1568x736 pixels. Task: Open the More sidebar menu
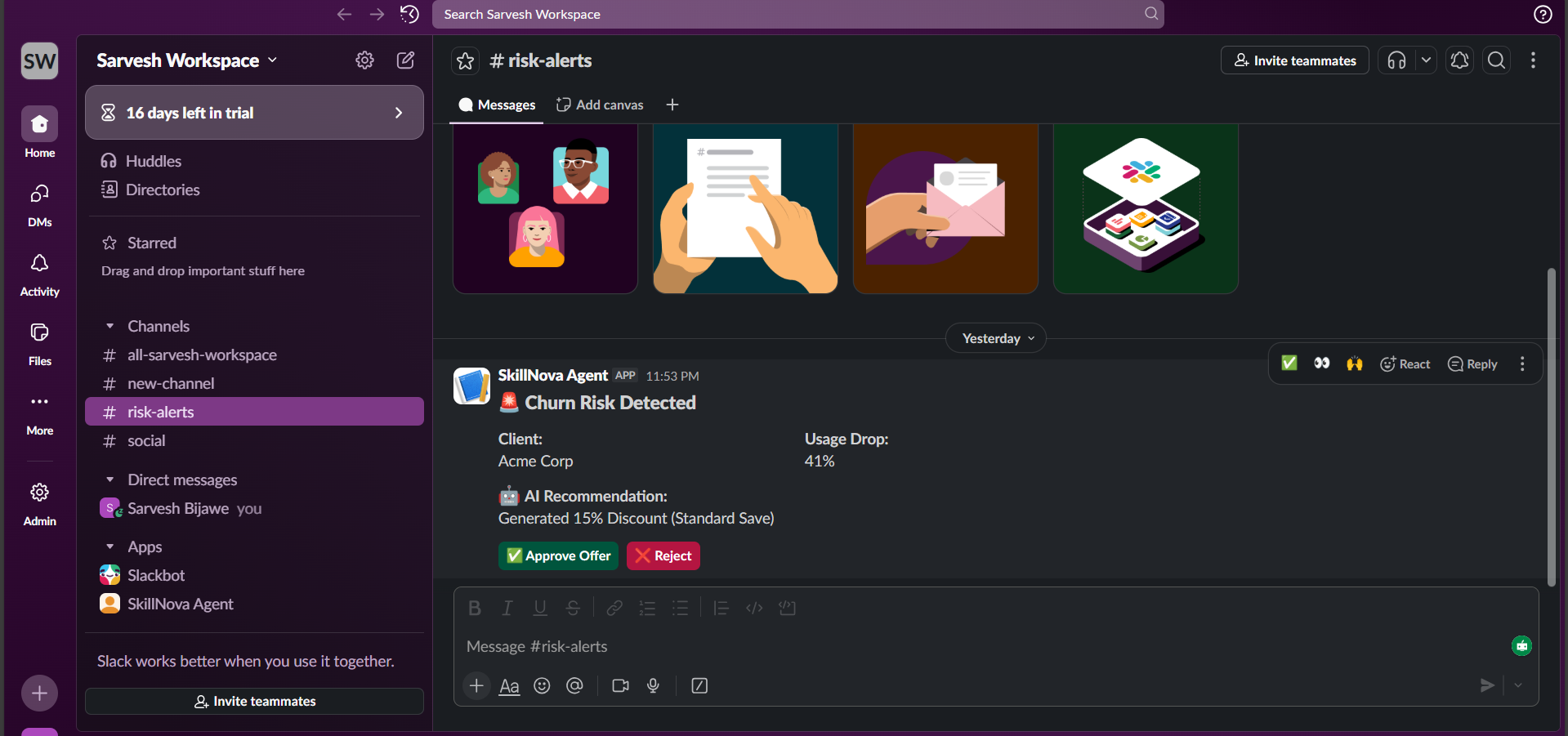[39, 413]
